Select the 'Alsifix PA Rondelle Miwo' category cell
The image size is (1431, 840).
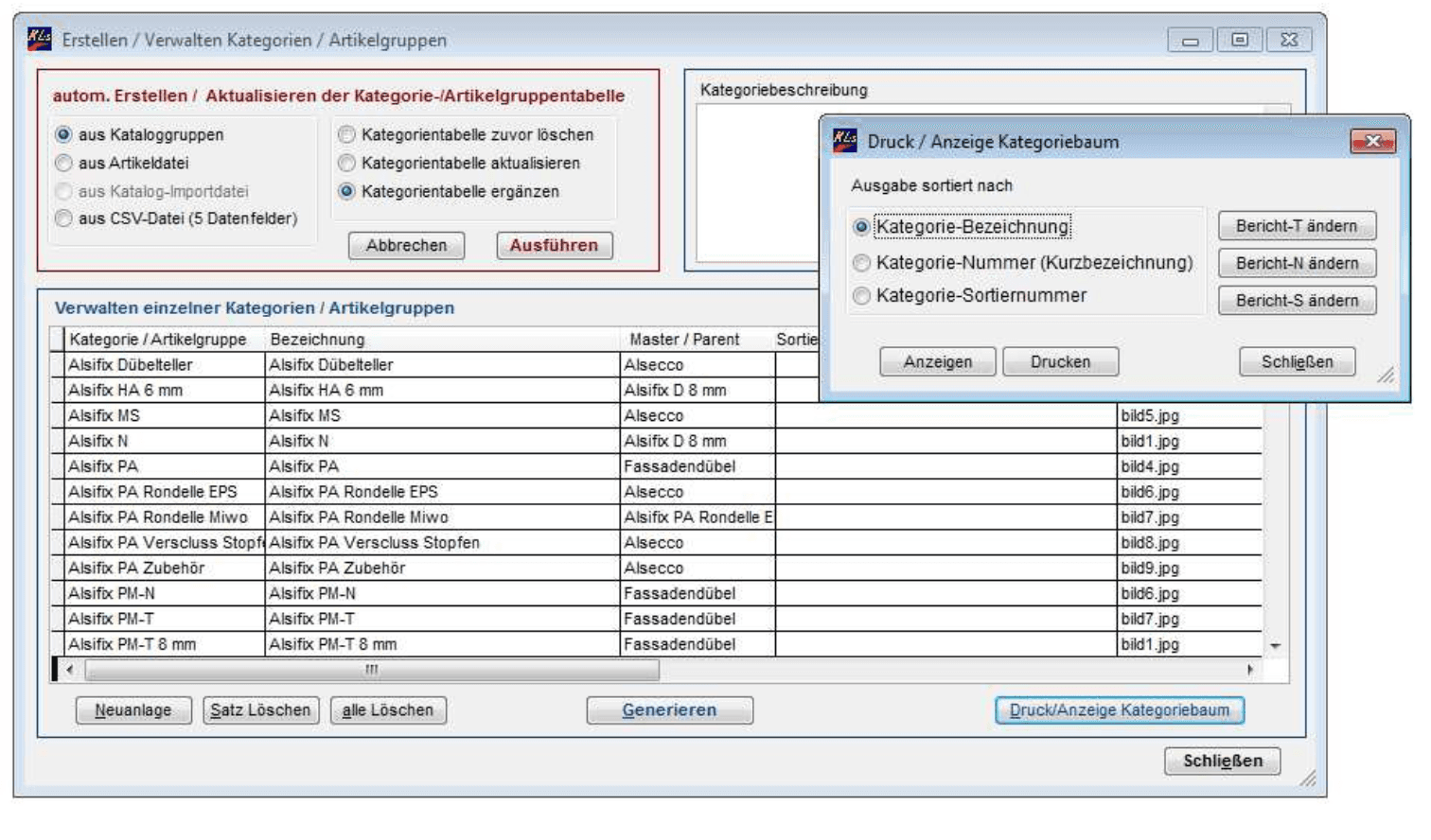(164, 517)
